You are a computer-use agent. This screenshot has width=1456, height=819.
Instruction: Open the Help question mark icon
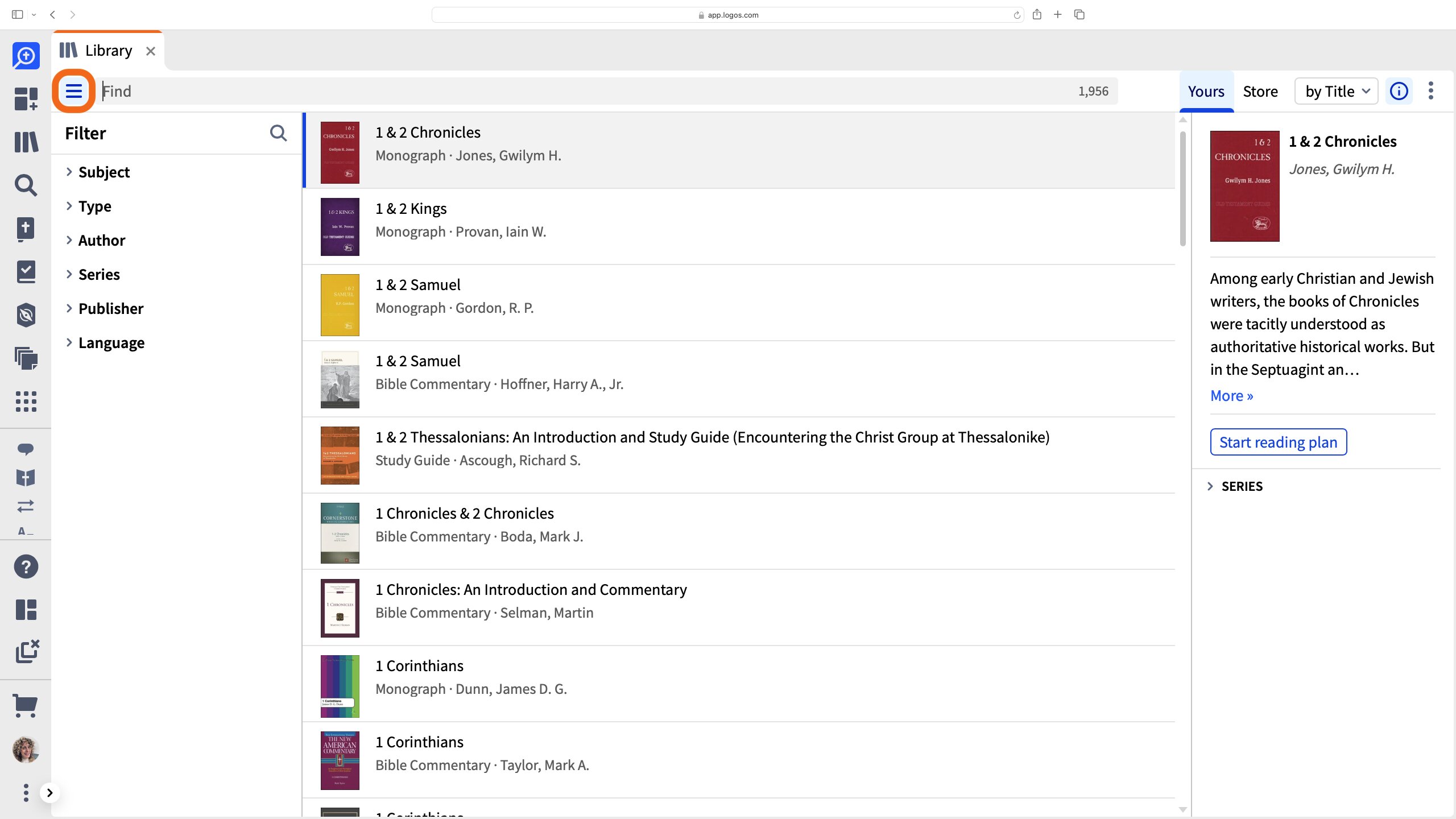tap(26, 566)
